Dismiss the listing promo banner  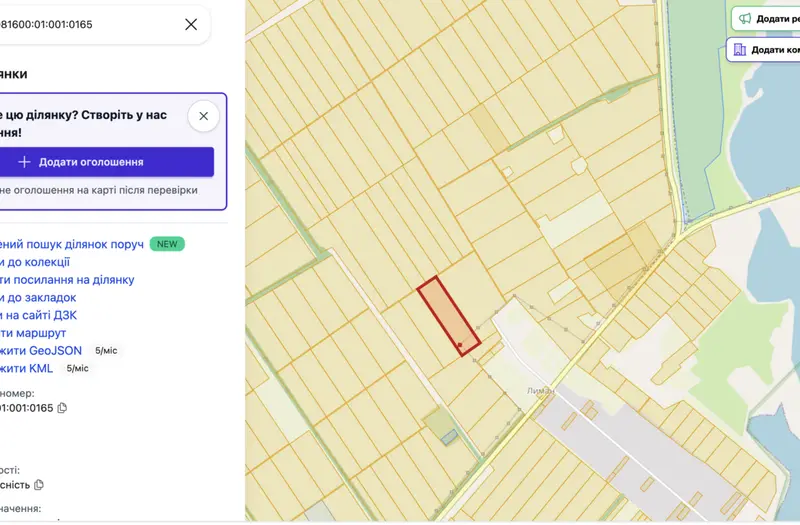204,116
